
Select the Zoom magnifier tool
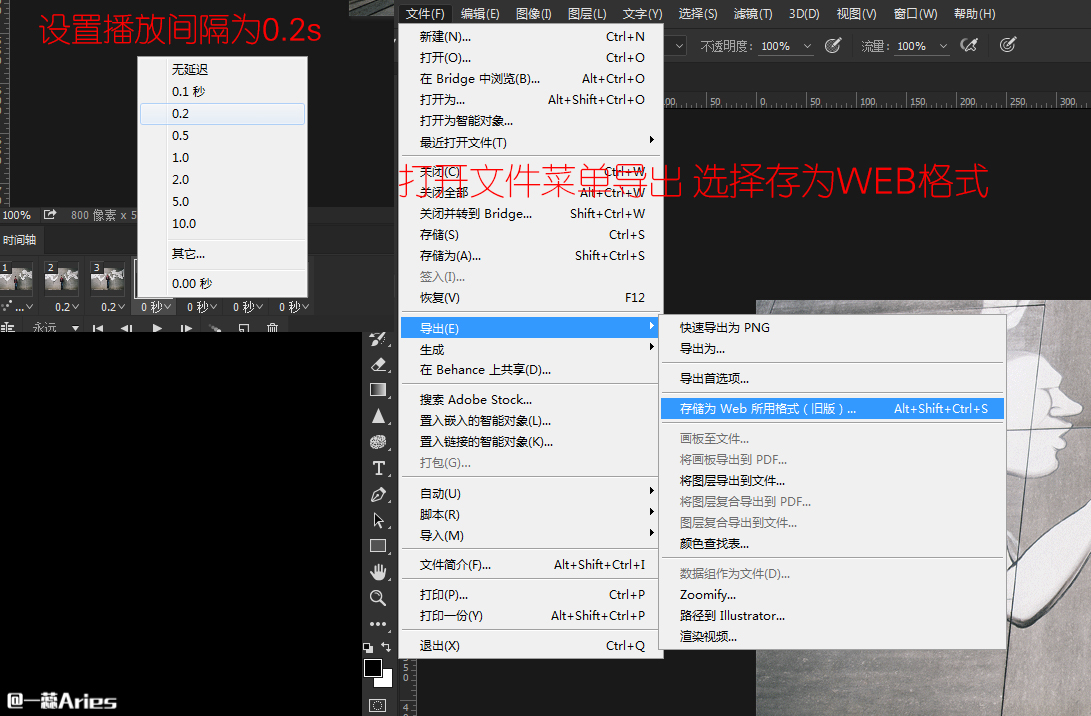[x=378, y=598]
